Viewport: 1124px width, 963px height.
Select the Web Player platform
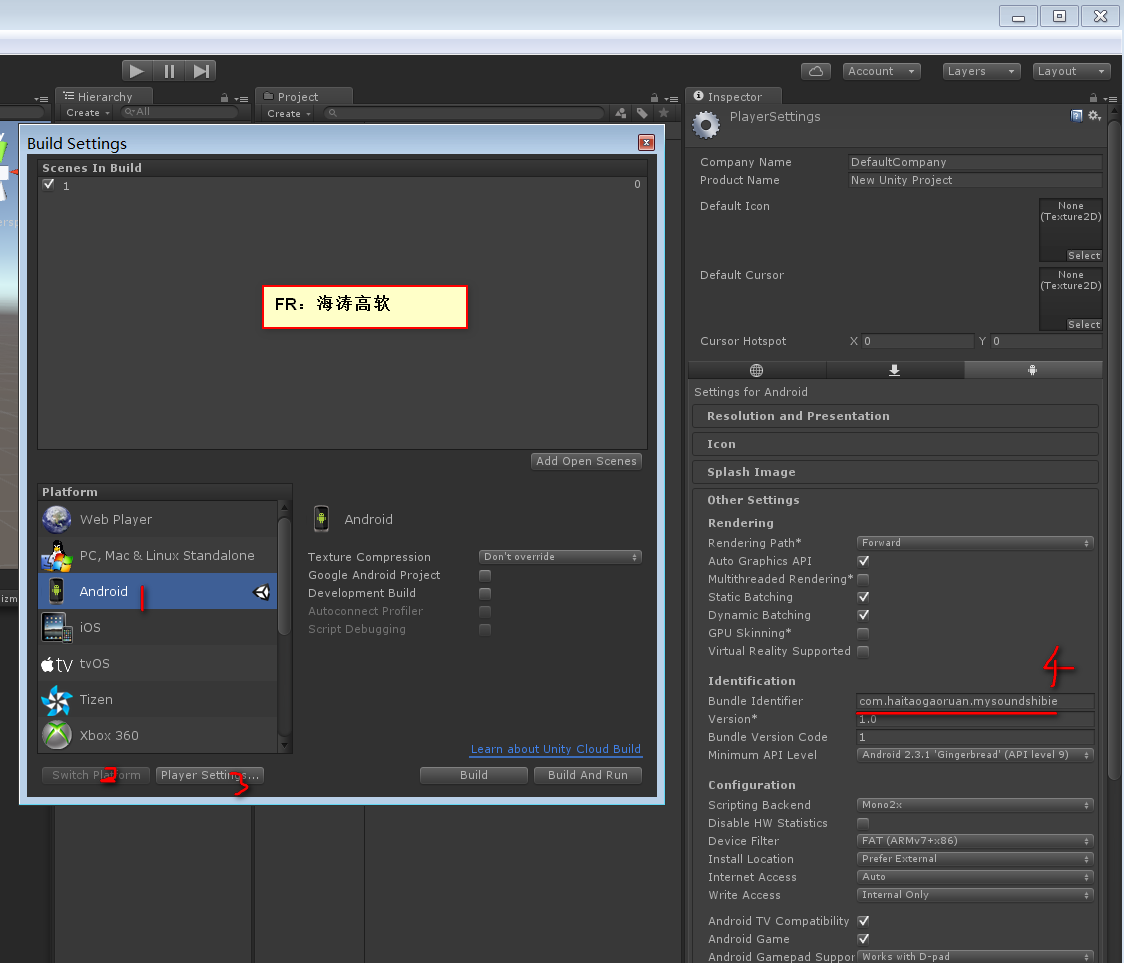point(158,519)
